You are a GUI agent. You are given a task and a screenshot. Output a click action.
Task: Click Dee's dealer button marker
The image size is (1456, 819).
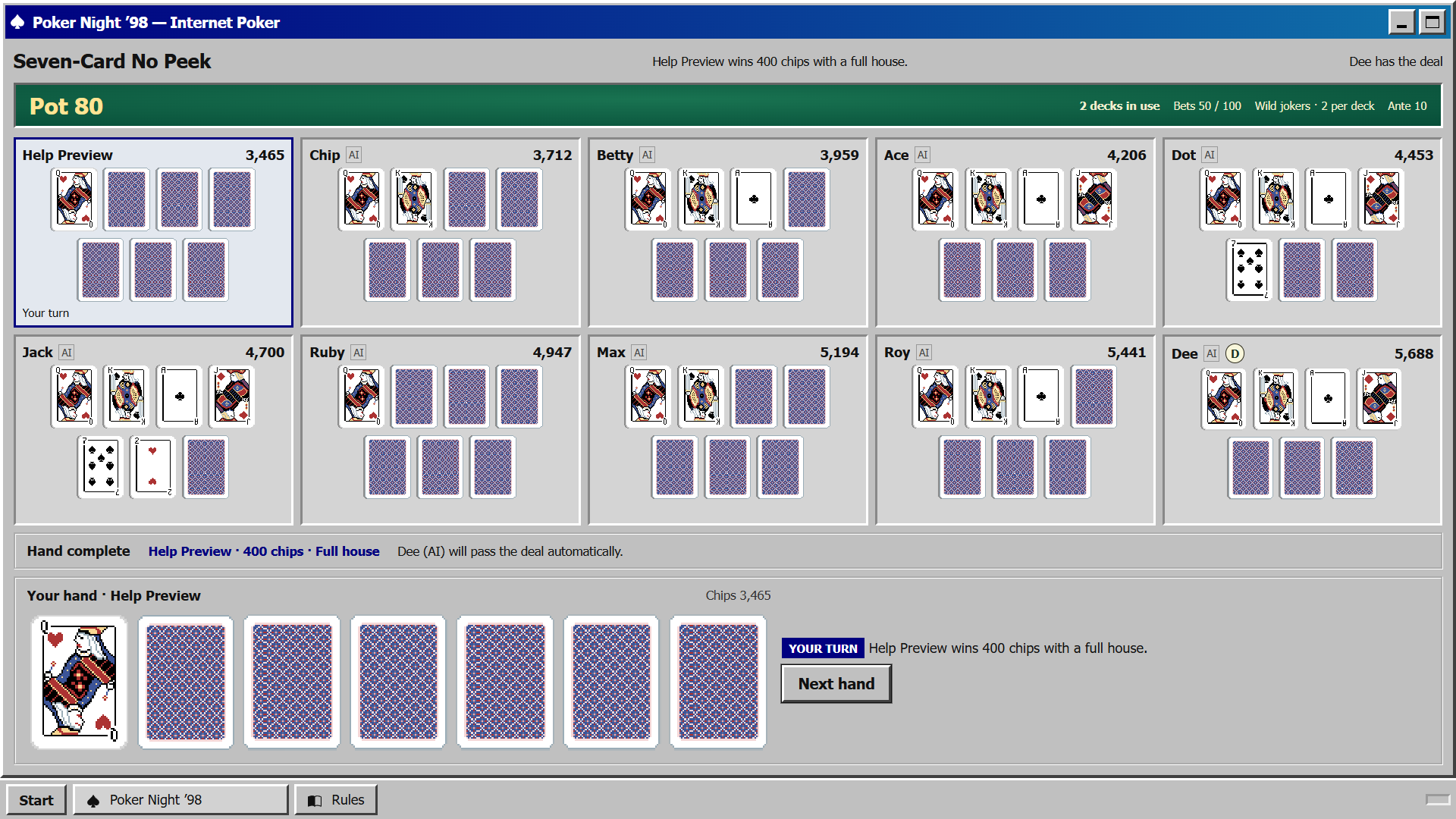1235,353
